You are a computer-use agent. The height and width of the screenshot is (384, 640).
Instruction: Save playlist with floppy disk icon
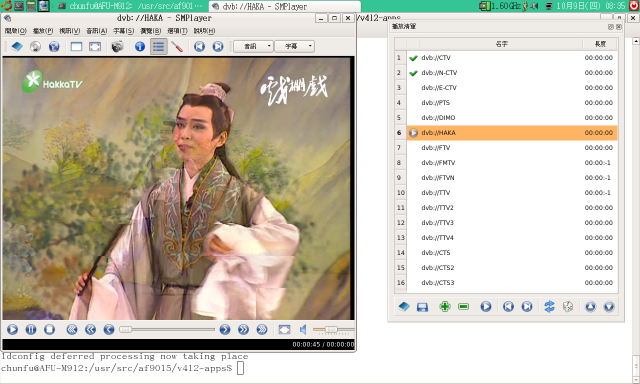[x=422, y=306]
